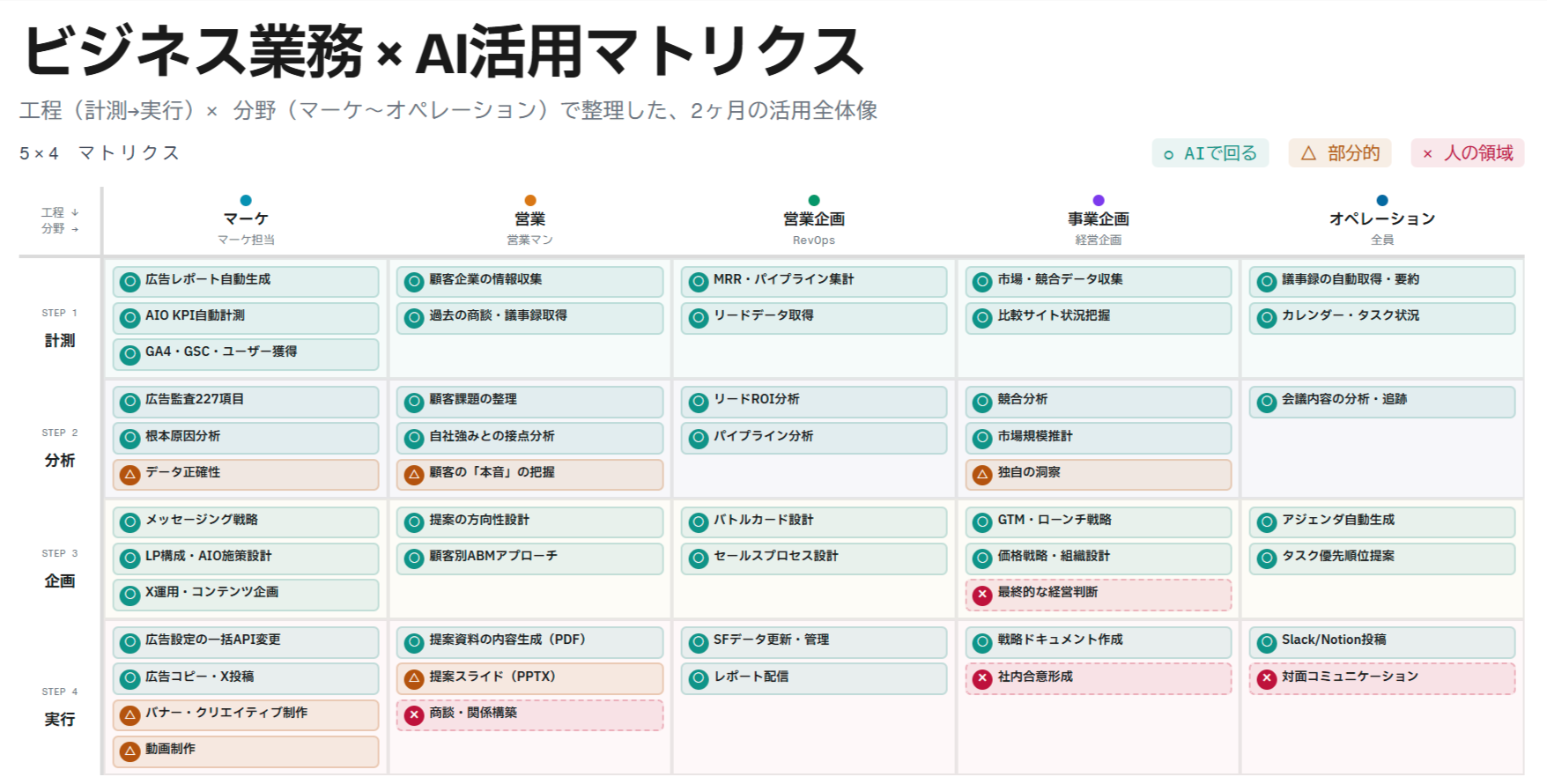Toggle the 部分的 legend chip
Viewport: 1547px width, 784px height.
point(1340,153)
